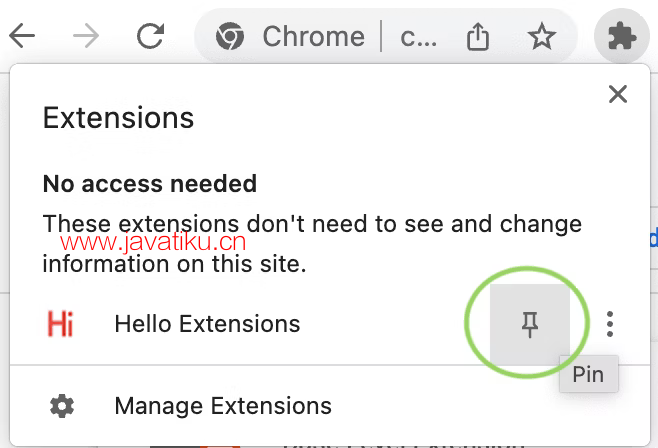
Task: Click the Extensions puzzle piece toolbar button
Action: (x=621, y=36)
